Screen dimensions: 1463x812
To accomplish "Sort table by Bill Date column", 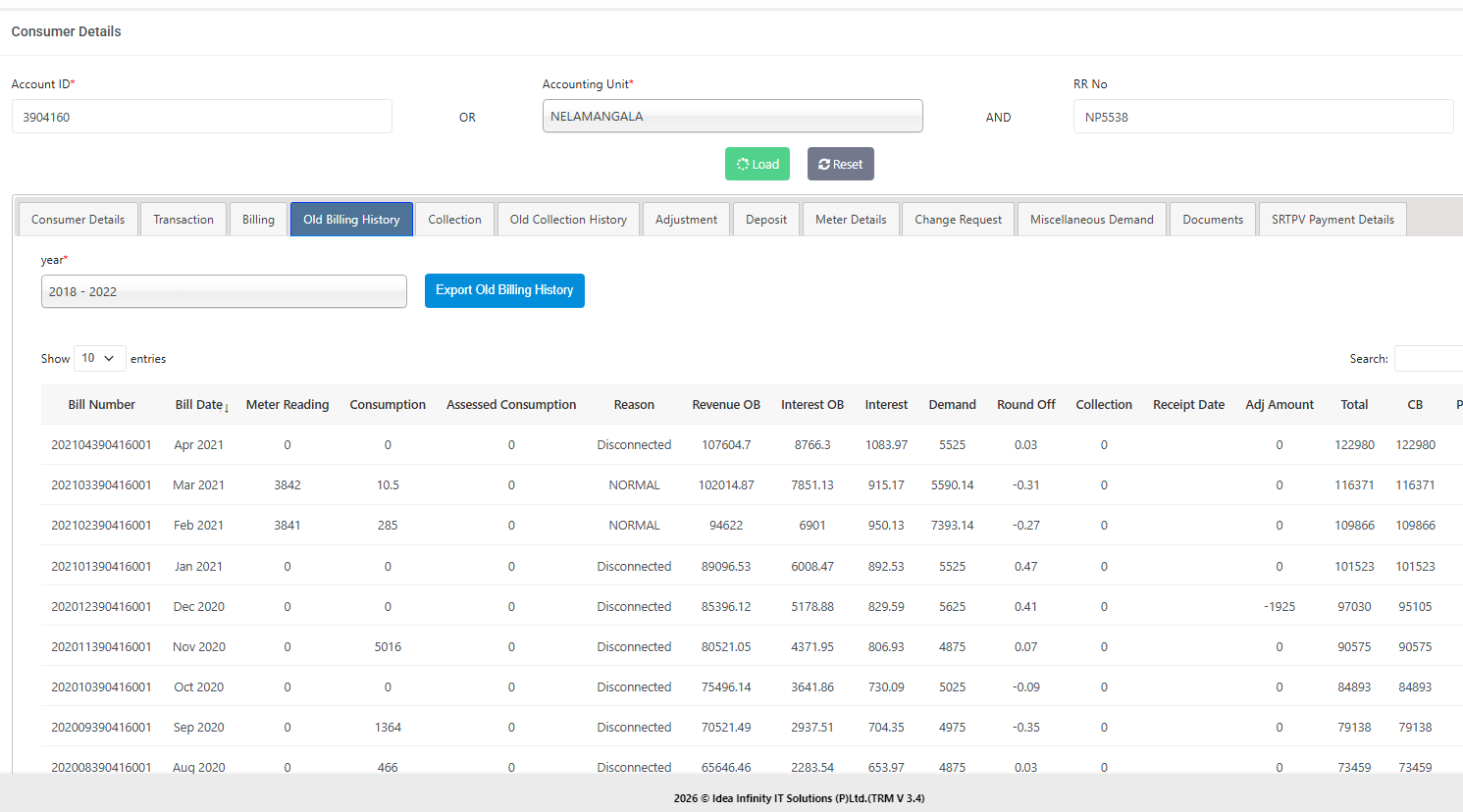I will point(200,405).
